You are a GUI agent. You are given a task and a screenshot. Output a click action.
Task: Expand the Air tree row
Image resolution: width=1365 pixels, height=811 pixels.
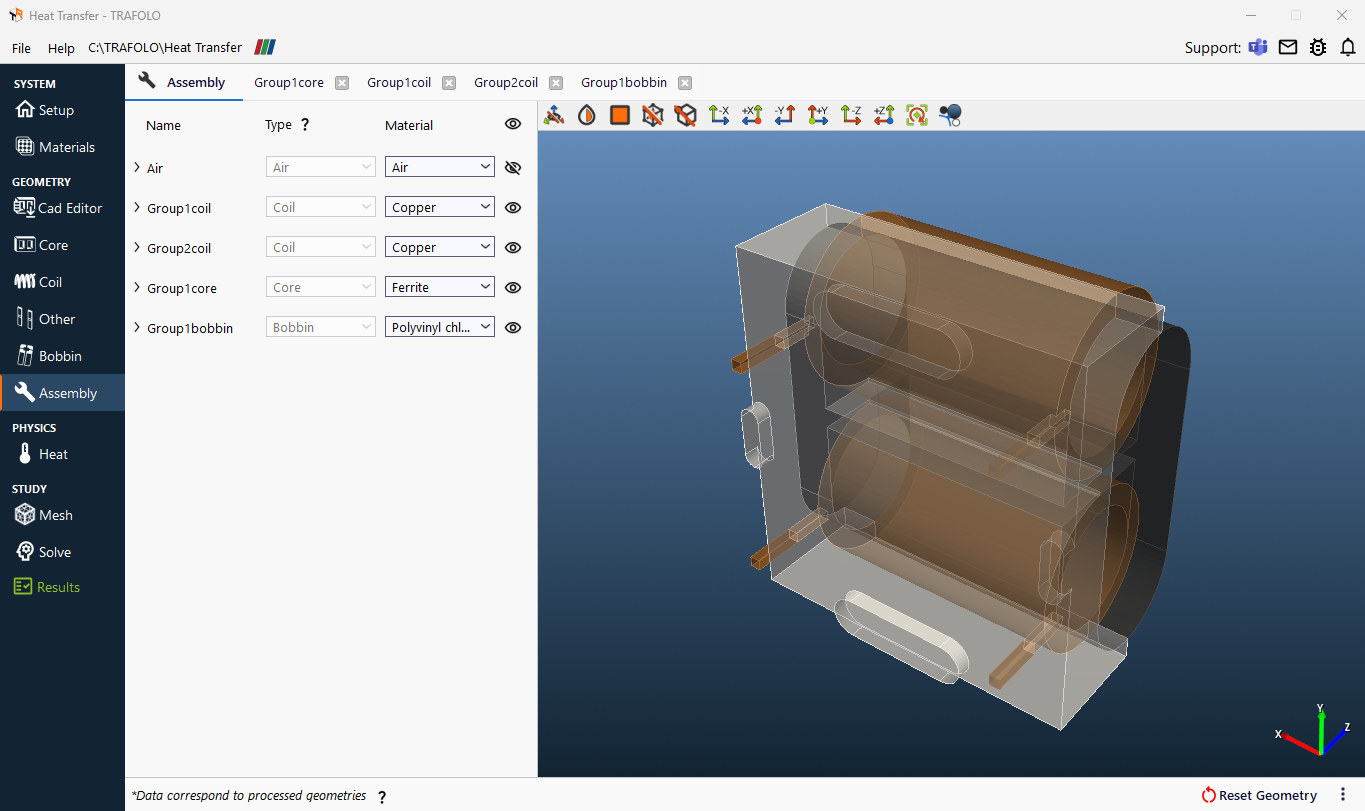point(137,167)
